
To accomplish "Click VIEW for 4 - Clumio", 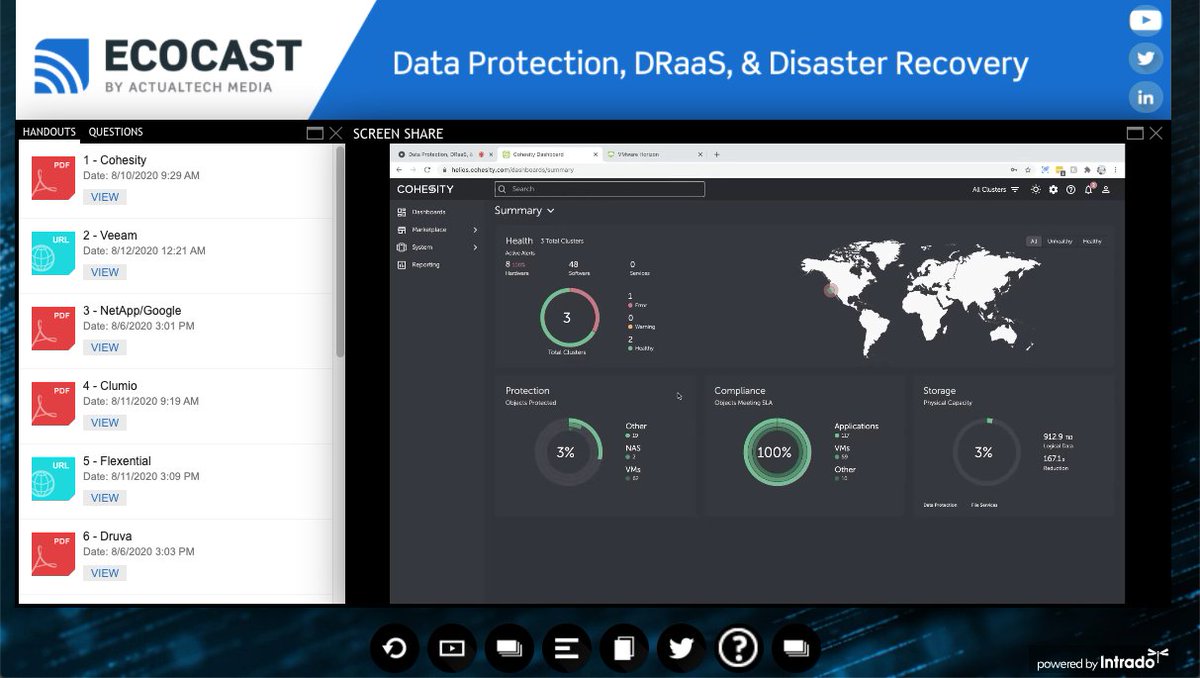I will tap(105, 423).
